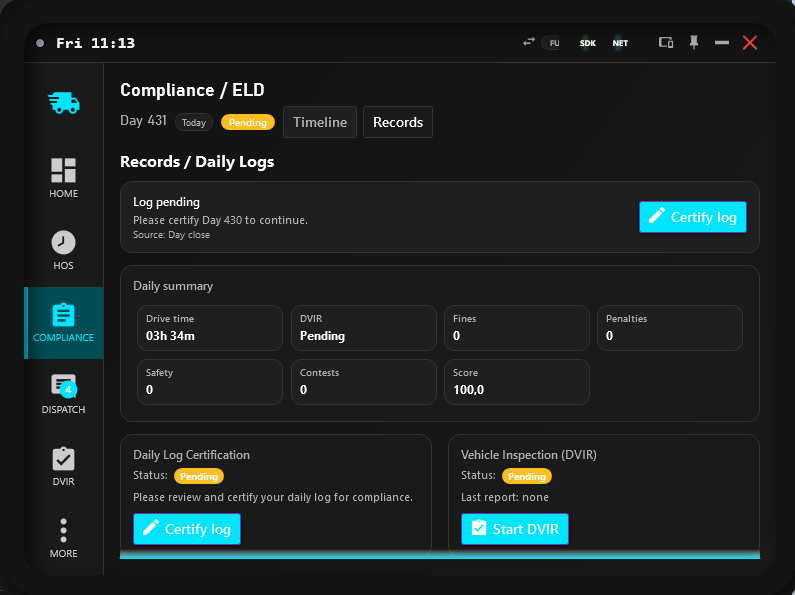Select the Penalties summary tile
795x595 pixels.
point(670,328)
